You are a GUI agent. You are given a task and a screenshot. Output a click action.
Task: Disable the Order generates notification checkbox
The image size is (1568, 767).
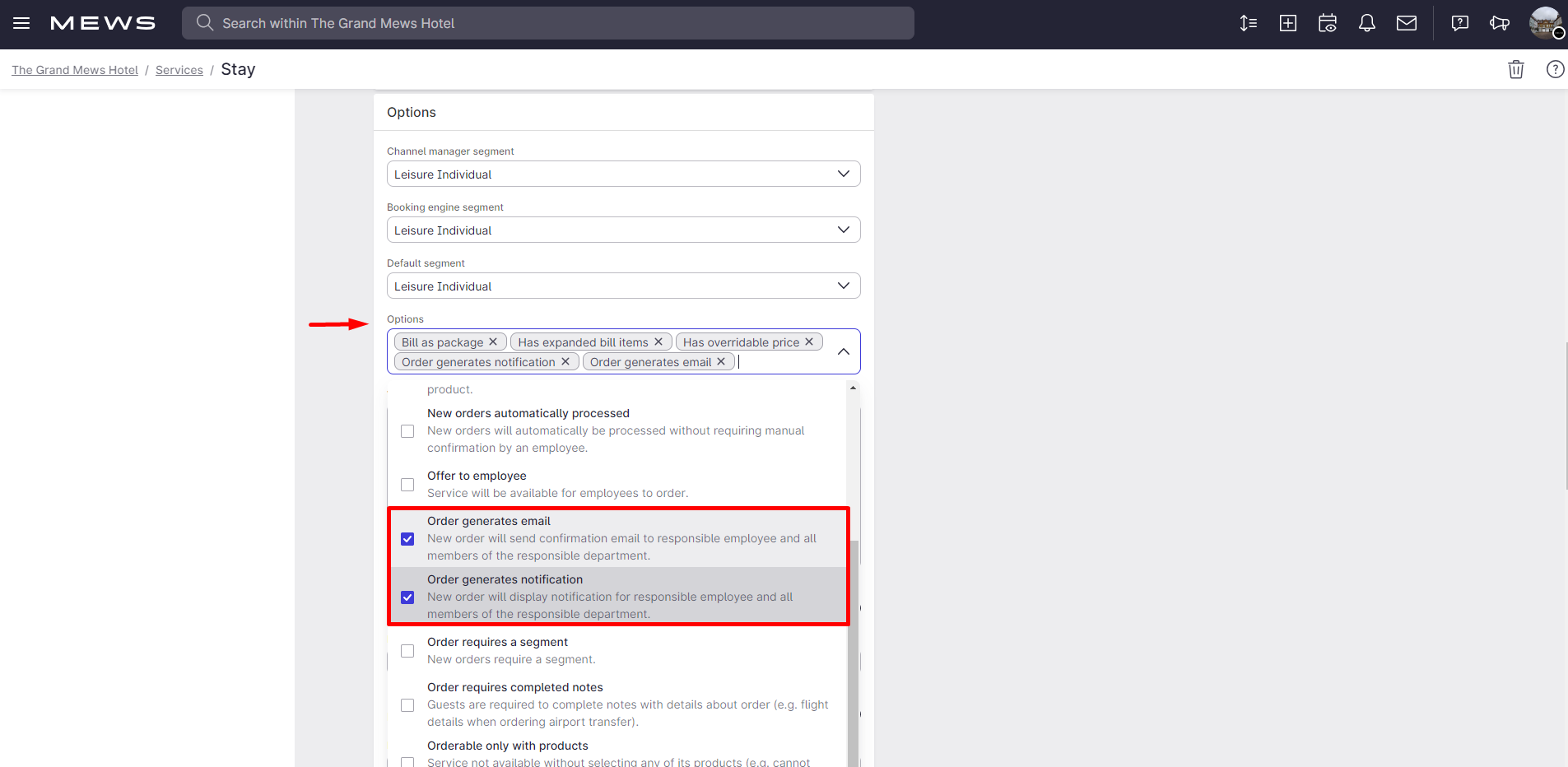coord(407,597)
